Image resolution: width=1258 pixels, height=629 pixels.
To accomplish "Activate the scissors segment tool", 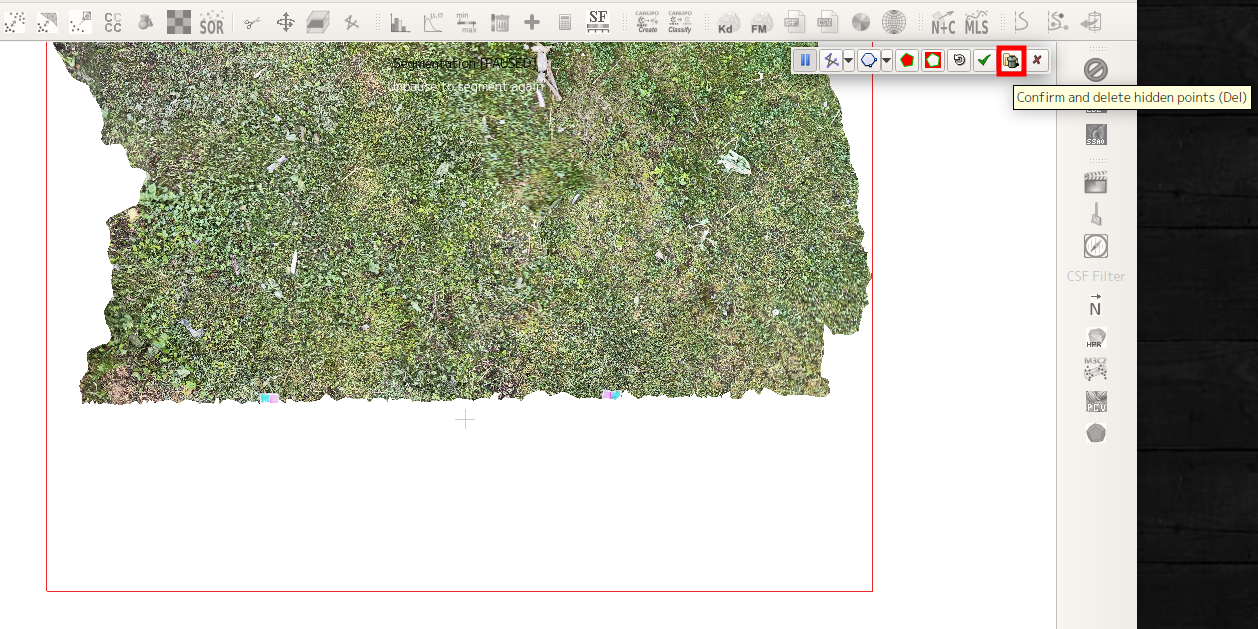I will pyautogui.click(x=251, y=21).
